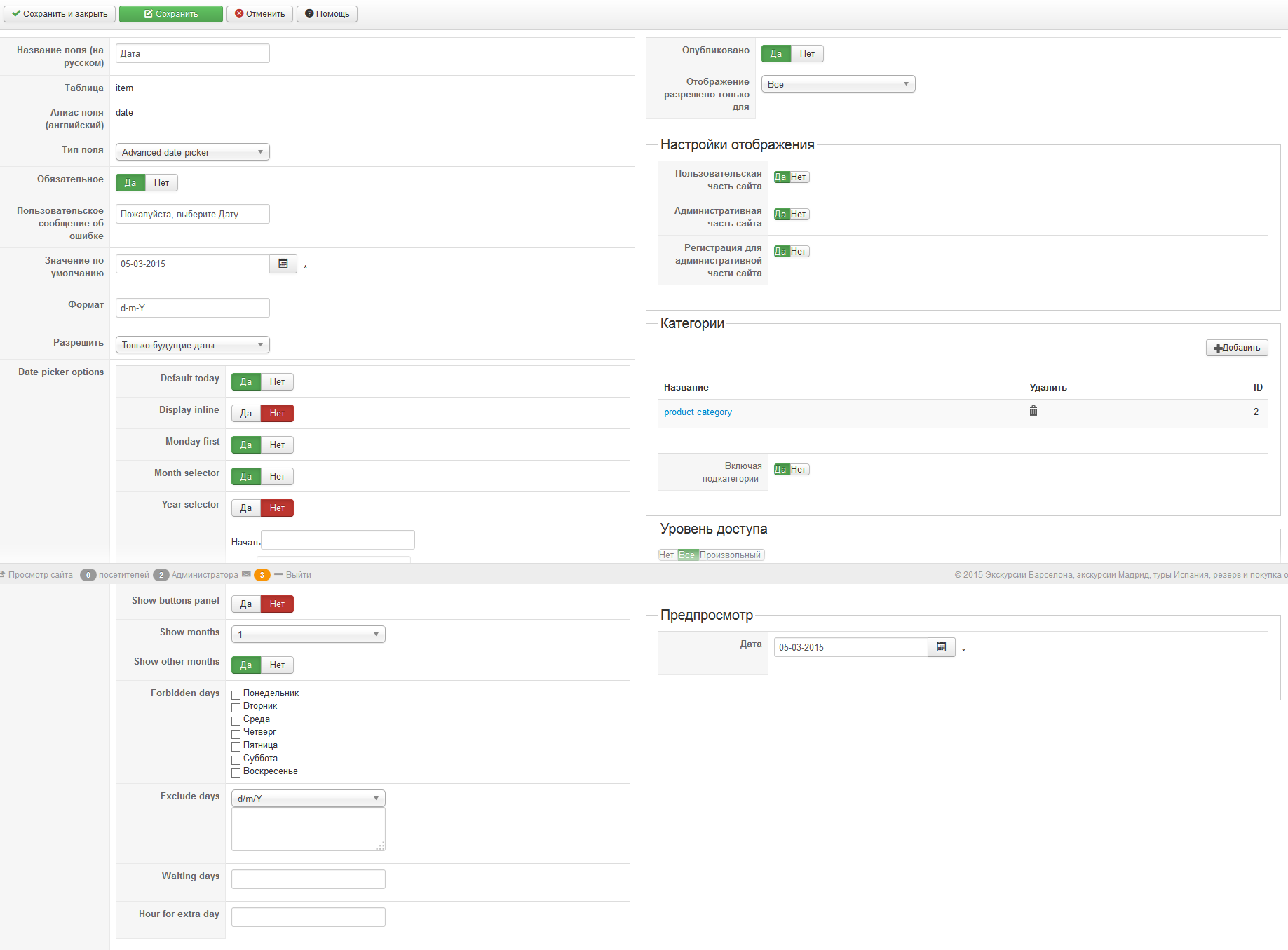This screenshot has height=950, width=1288.
Task: Click the Удалить column header
Action: pyautogui.click(x=1048, y=387)
